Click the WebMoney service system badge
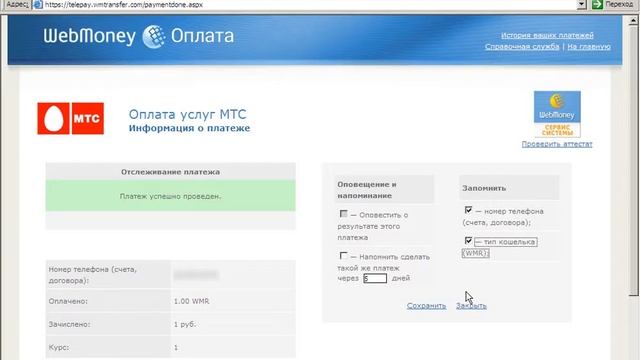 [557, 114]
